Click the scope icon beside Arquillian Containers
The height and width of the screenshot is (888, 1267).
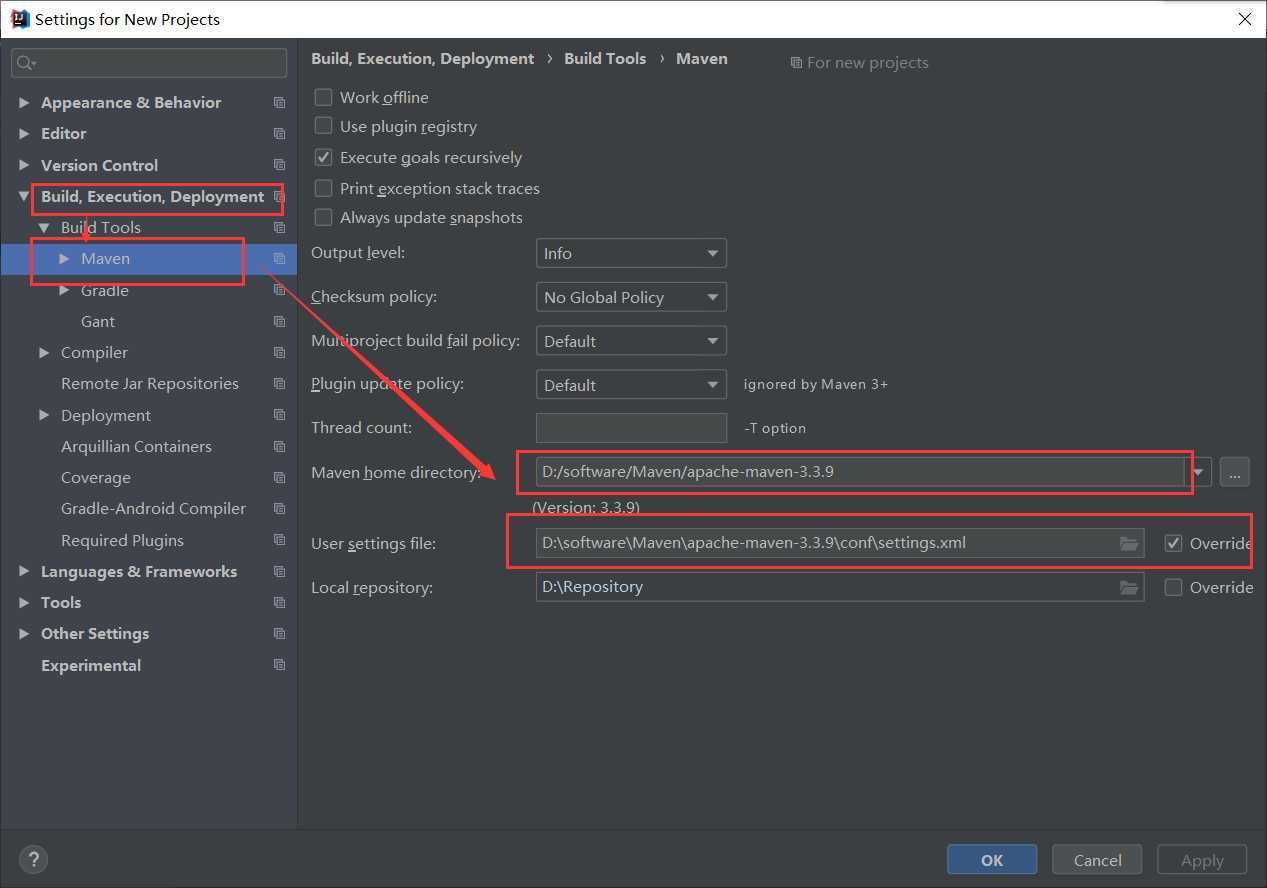tap(279, 446)
